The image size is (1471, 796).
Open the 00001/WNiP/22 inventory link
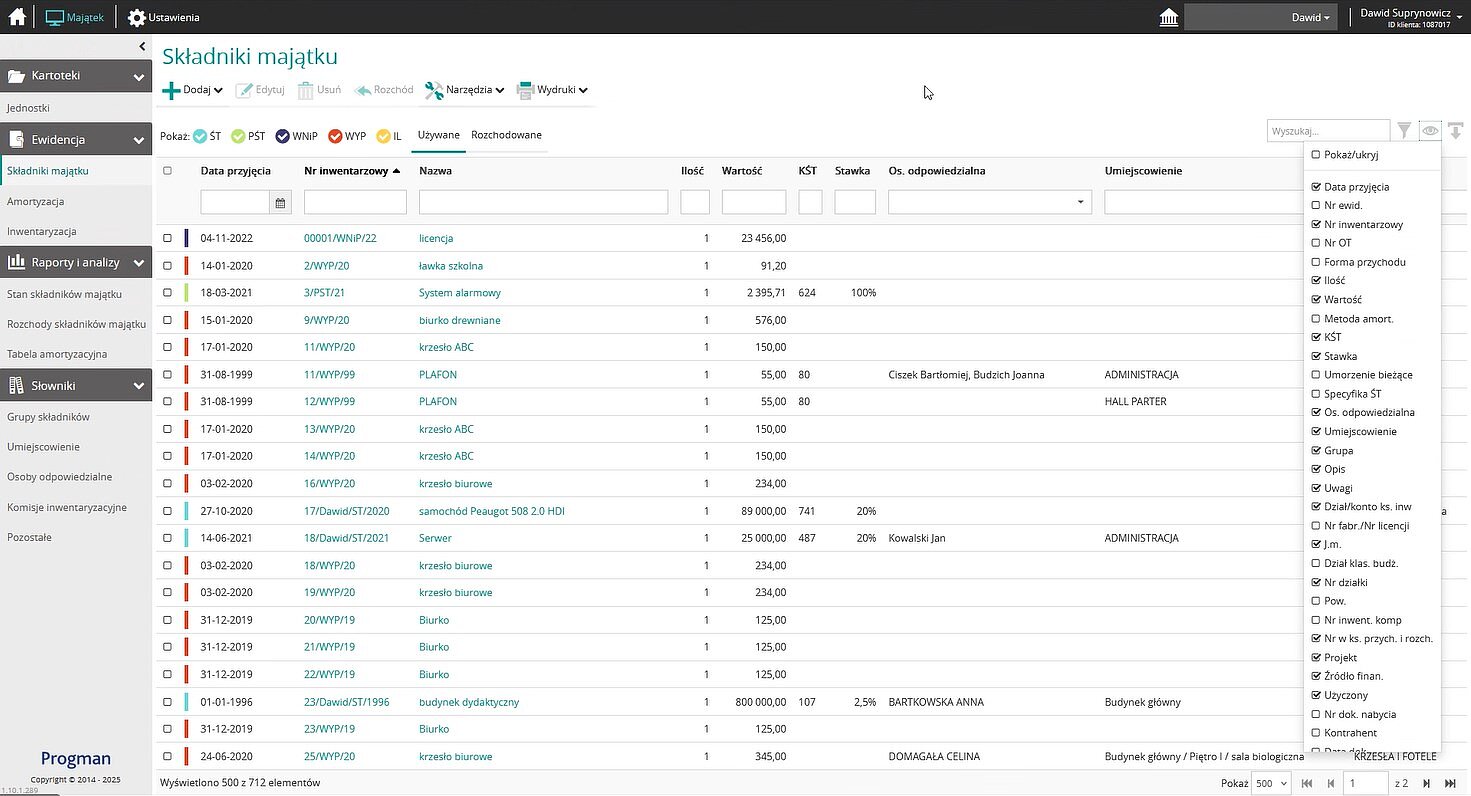tap(340, 239)
